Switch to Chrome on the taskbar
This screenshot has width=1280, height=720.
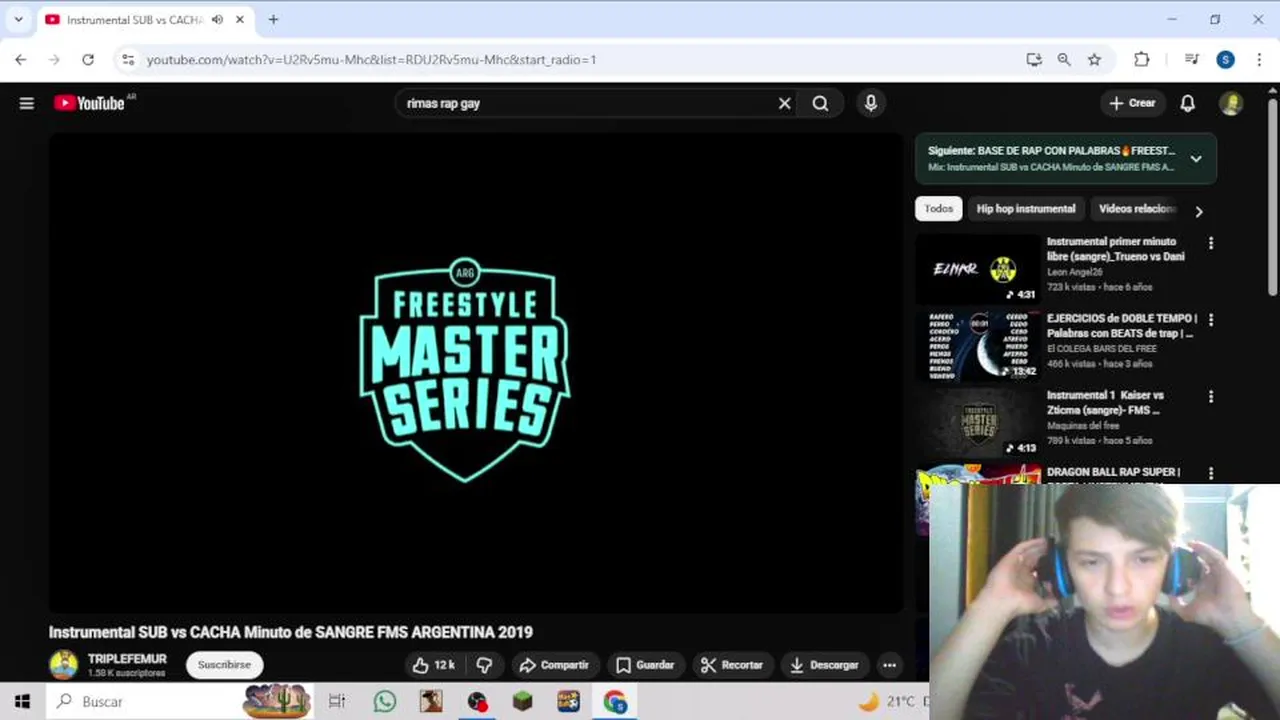[615, 702]
